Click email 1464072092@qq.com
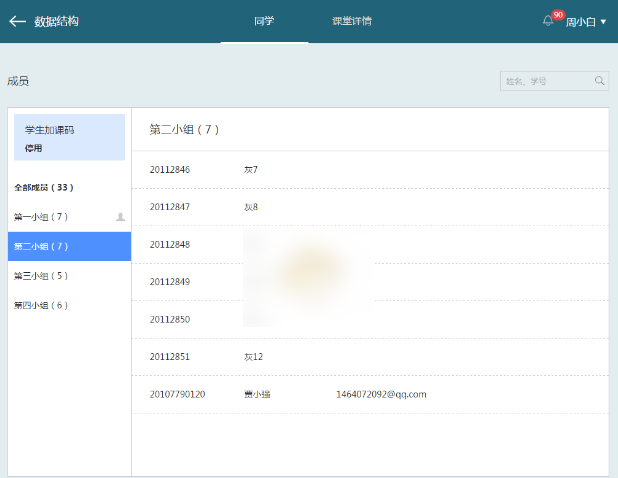Screen dimensions: 618x478 [x=381, y=394]
